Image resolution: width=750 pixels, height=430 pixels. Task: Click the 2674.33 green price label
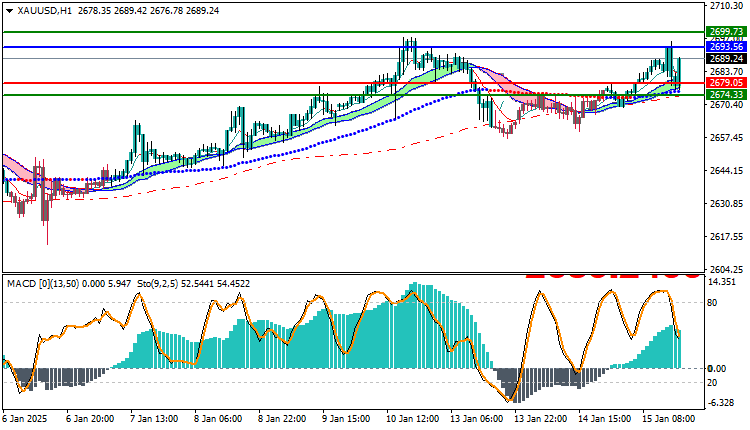coord(726,95)
